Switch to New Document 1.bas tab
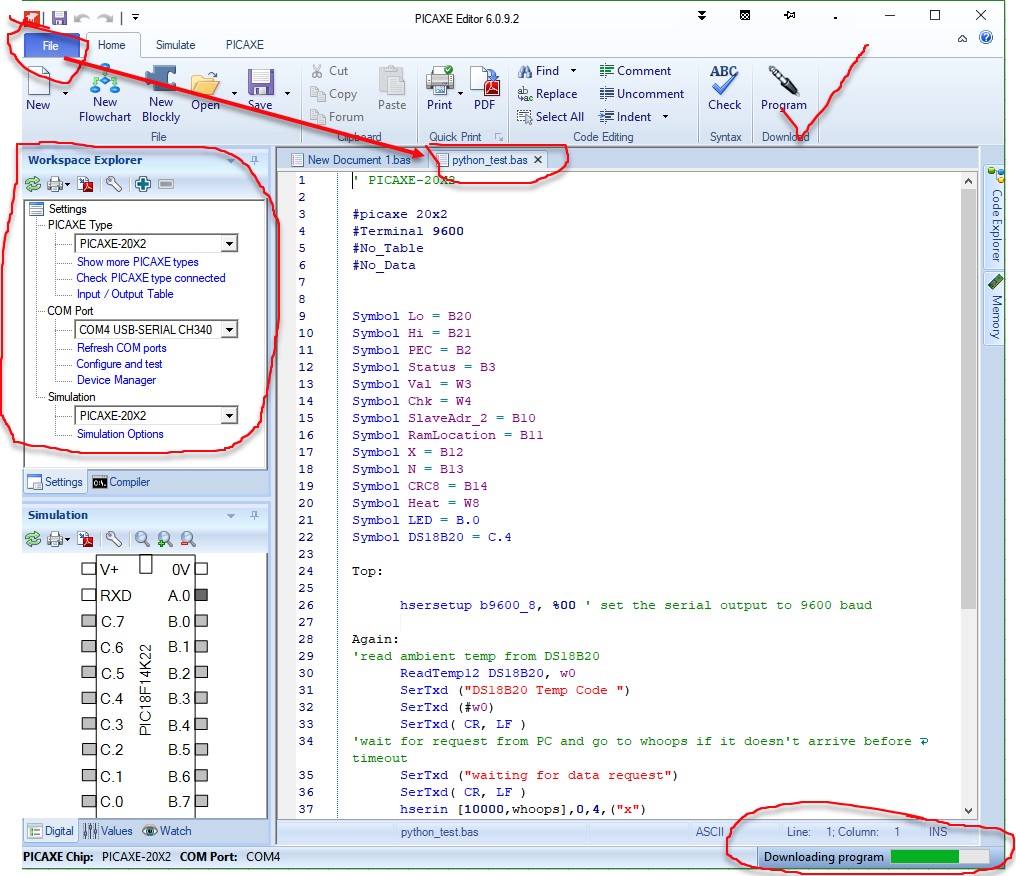 pos(351,160)
